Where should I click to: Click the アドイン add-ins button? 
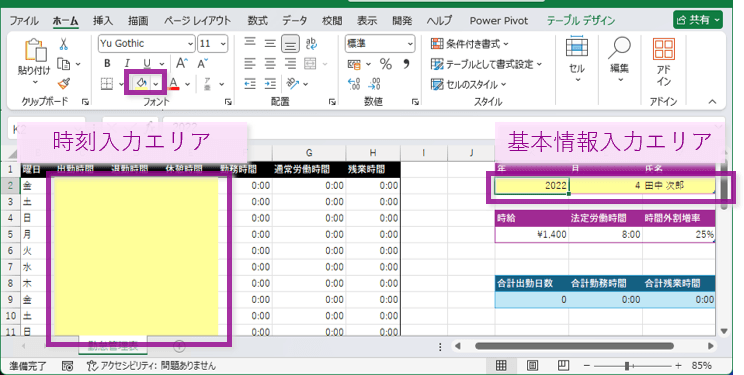pos(663,62)
